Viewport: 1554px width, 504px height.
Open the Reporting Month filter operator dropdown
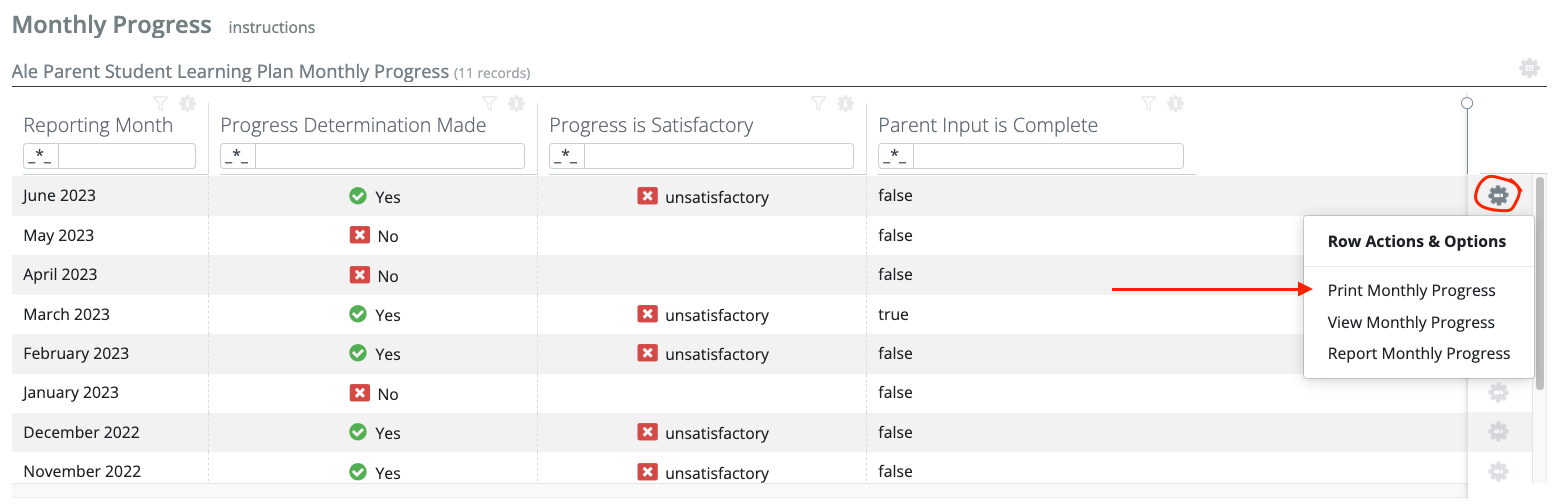pyautogui.click(x=41, y=156)
